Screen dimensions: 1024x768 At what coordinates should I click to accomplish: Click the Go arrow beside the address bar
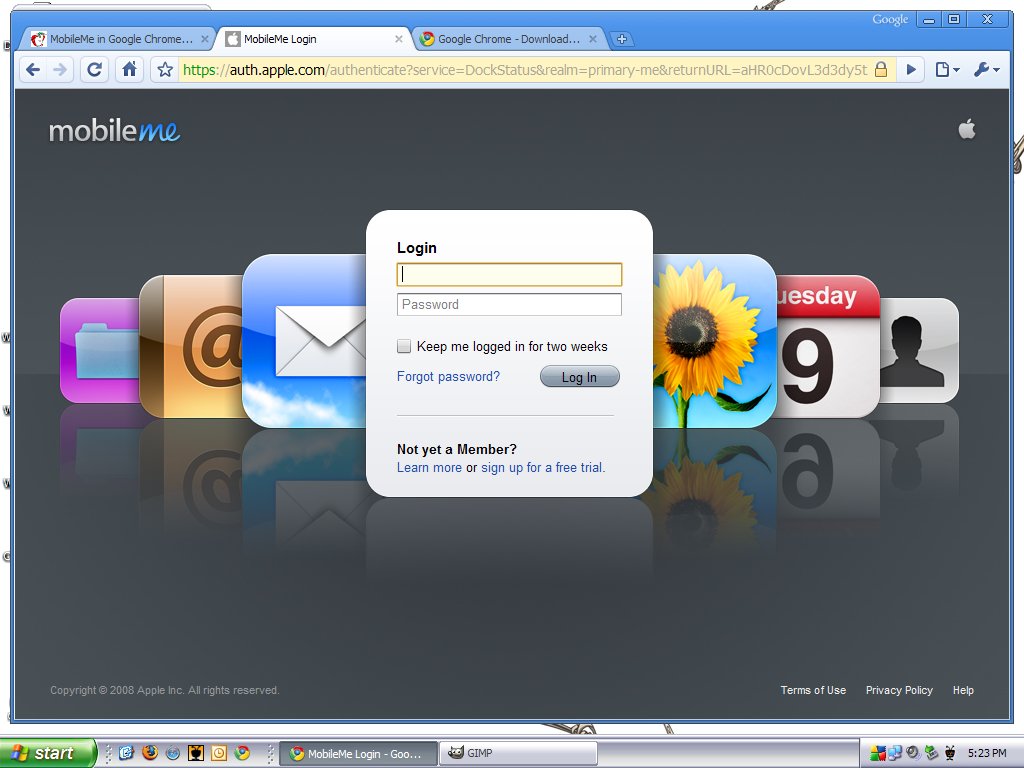pos(911,69)
